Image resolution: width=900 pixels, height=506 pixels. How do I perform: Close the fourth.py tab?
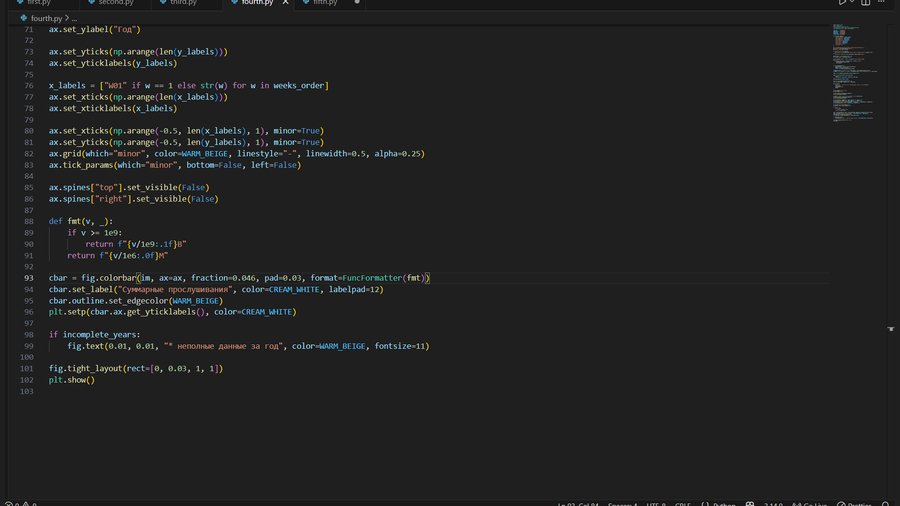[284, 3]
